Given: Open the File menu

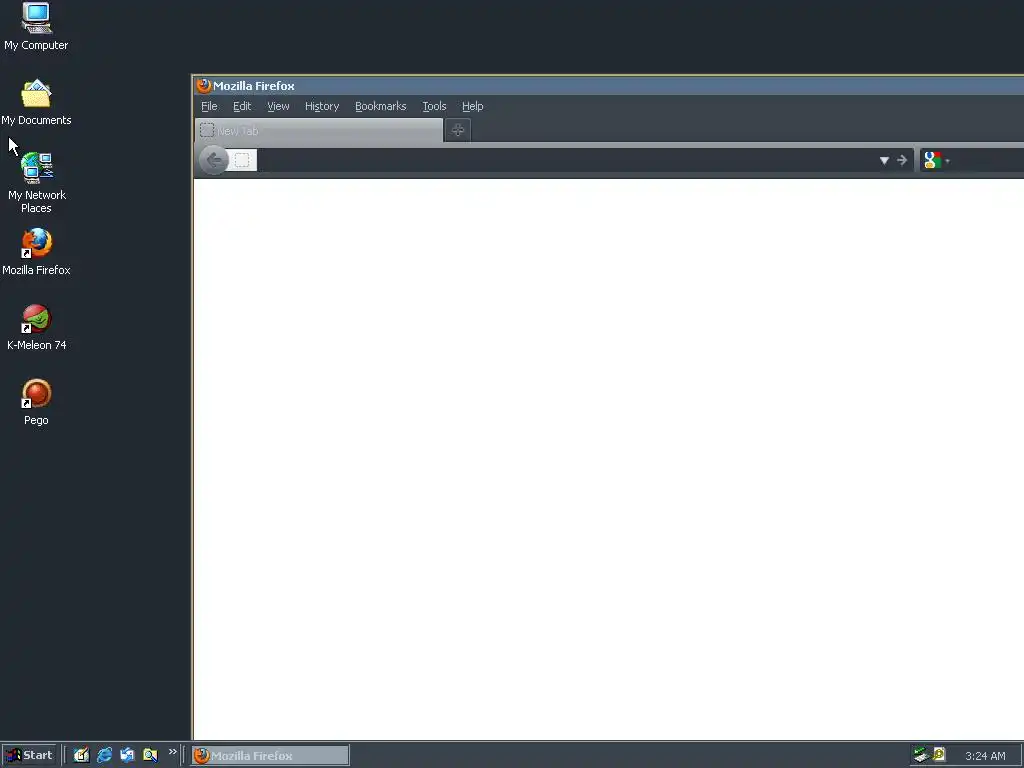Looking at the screenshot, I should point(209,106).
